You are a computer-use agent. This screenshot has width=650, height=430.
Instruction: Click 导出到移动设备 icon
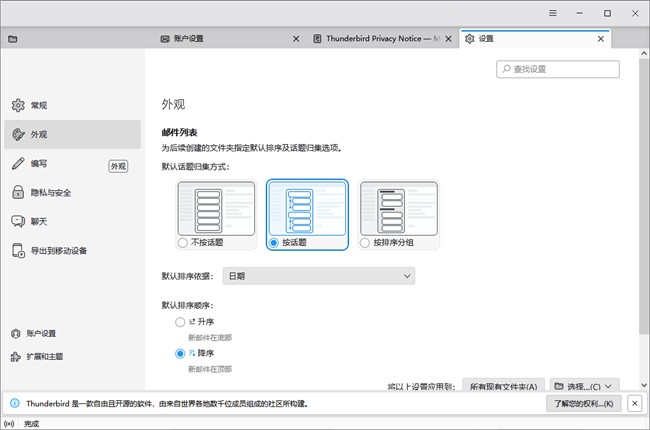[x=17, y=250]
